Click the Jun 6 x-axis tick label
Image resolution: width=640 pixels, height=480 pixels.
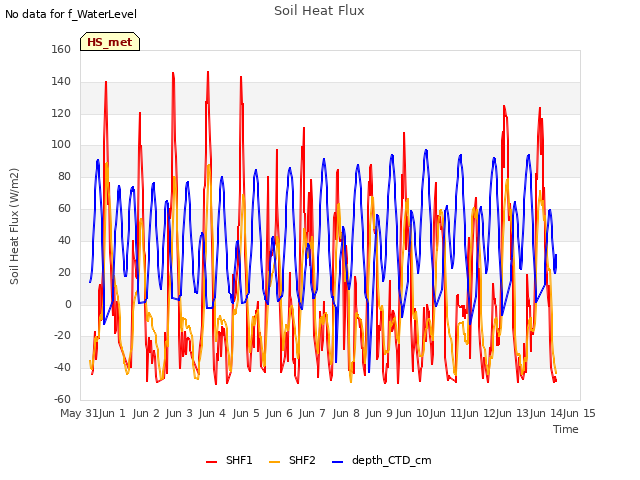(x=279, y=413)
